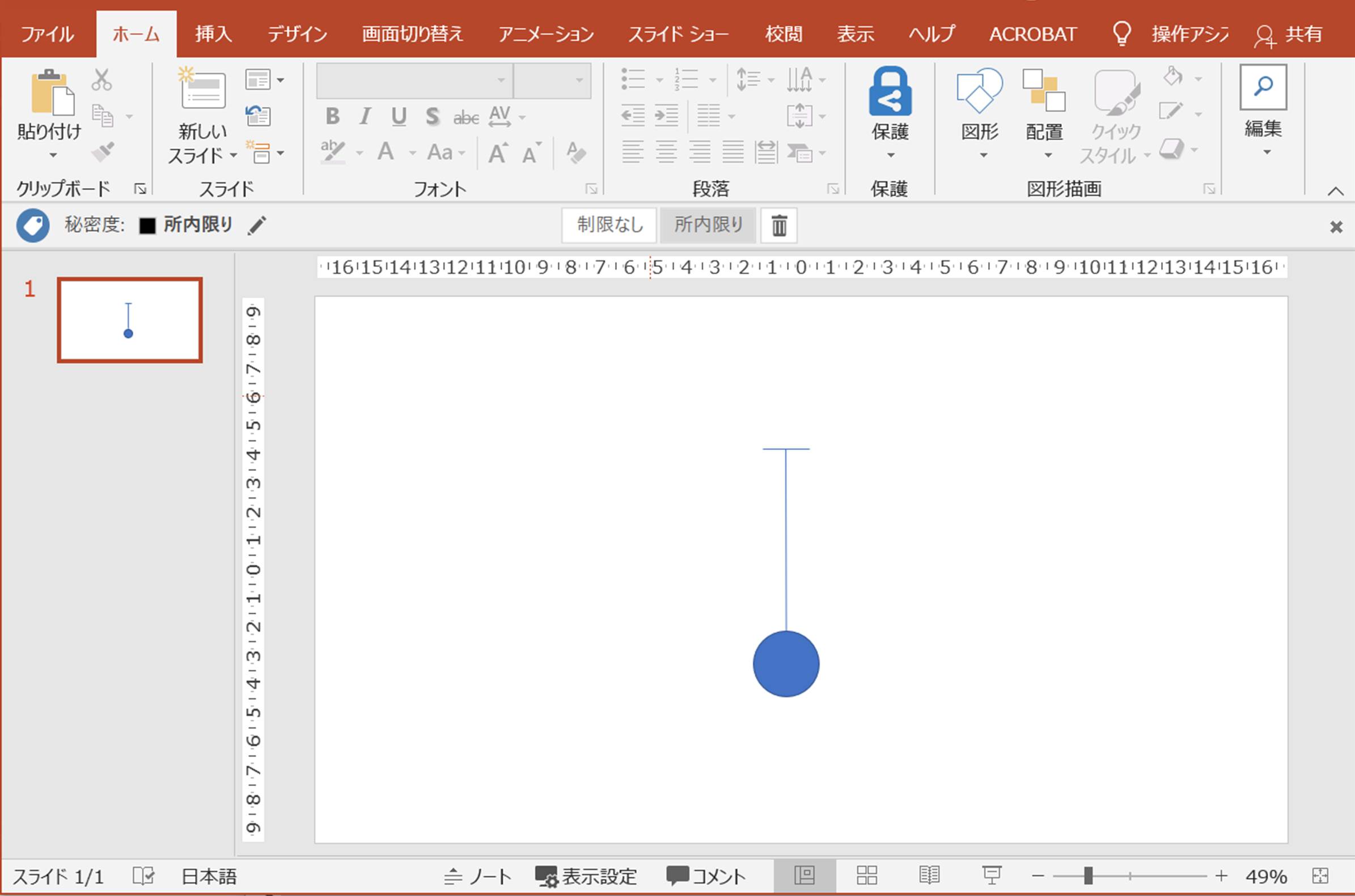
Task: Click the trash icon in sensitivity bar
Action: [779, 225]
